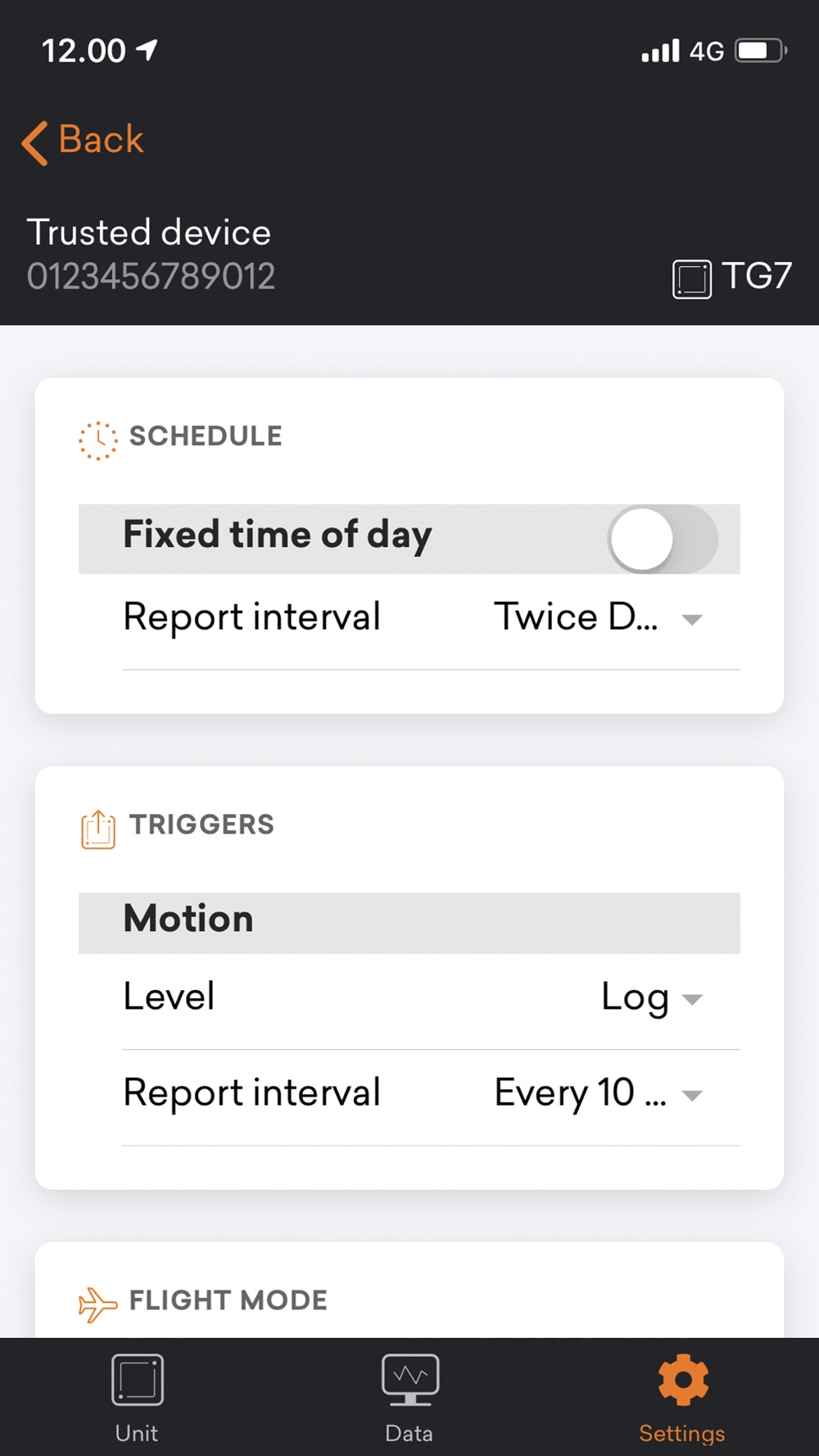Viewport: 819px width, 1456px height.
Task: Select the Twice D... interval value
Action: pos(576,617)
